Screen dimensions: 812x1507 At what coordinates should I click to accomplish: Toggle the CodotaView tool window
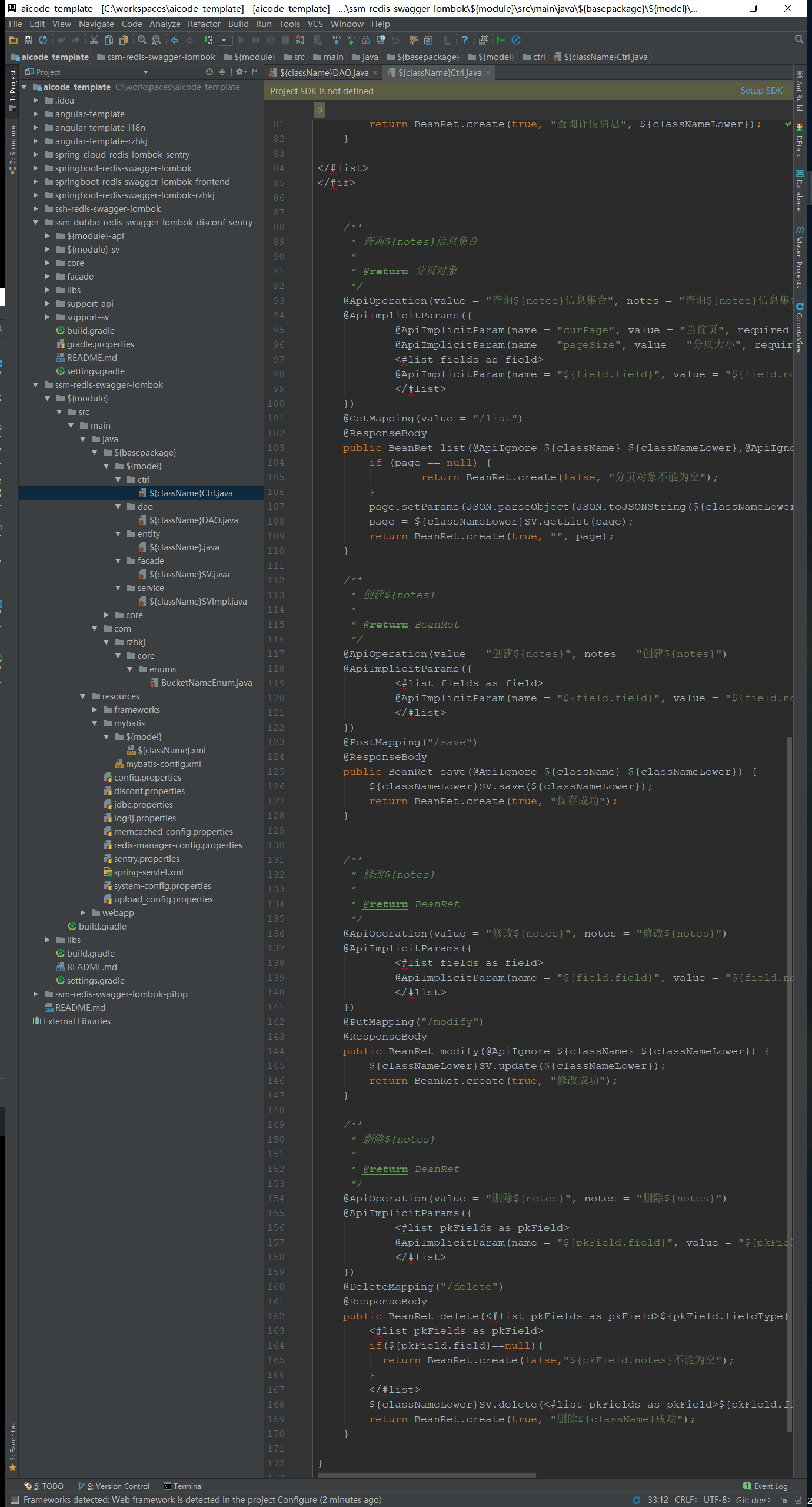click(799, 328)
